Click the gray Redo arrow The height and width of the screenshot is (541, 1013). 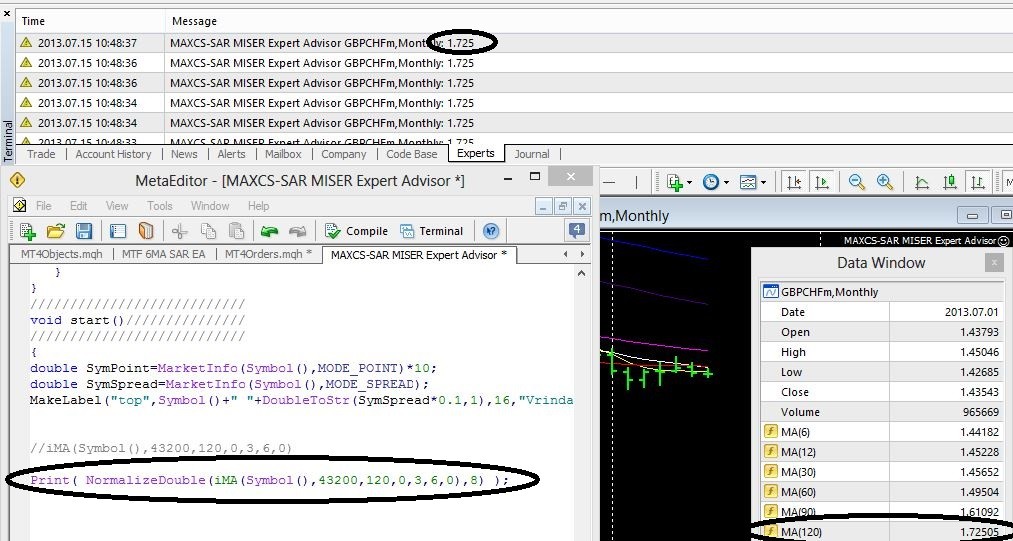pyautogui.click(x=297, y=231)
